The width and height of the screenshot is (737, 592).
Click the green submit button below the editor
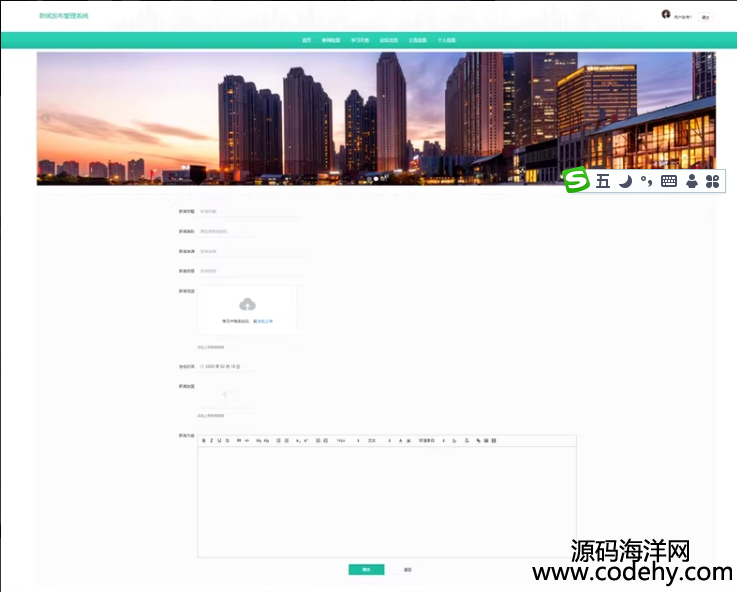(366, 569)
